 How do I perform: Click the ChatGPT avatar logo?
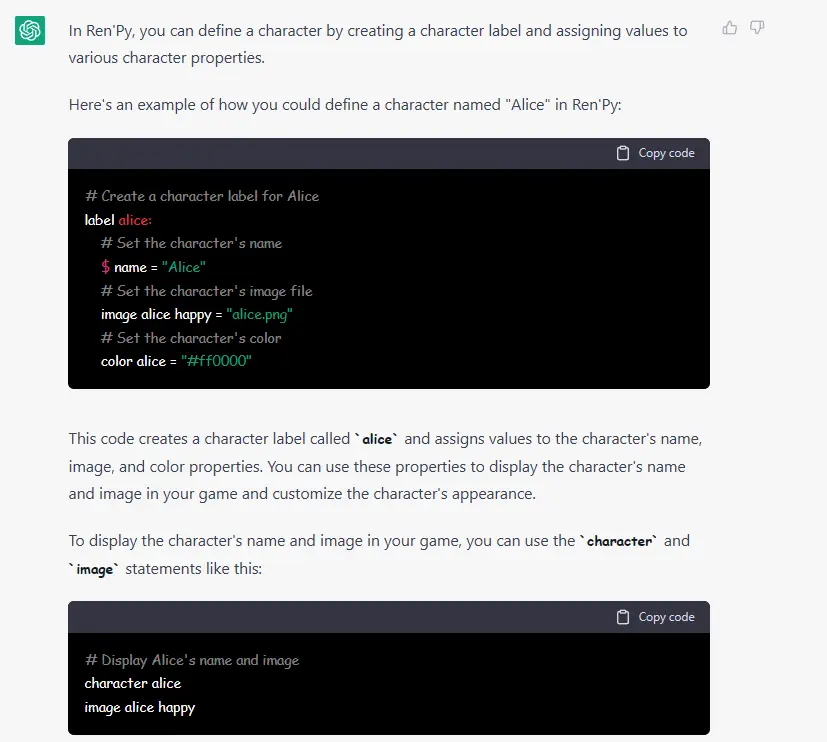click(x=30, y=31)
